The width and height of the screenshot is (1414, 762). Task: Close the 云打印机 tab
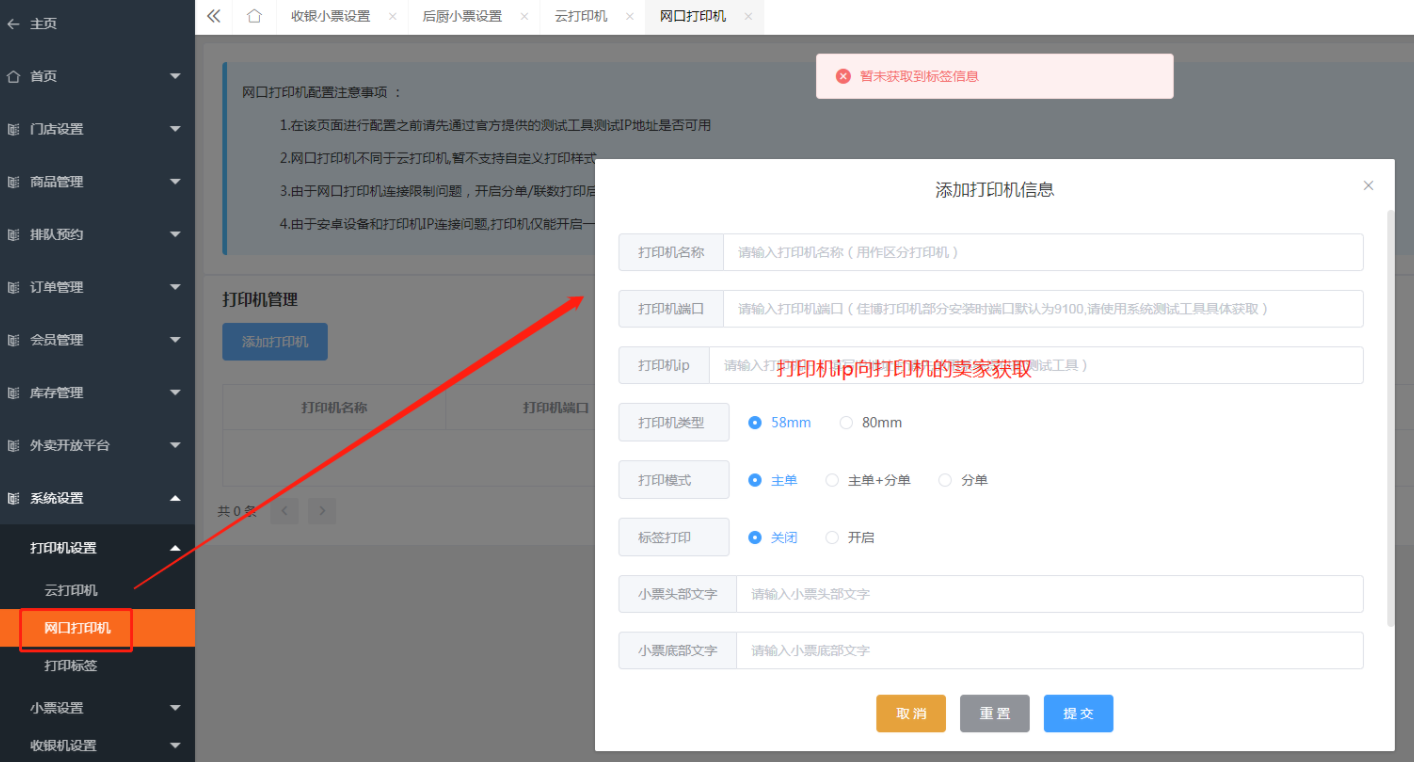629,17
